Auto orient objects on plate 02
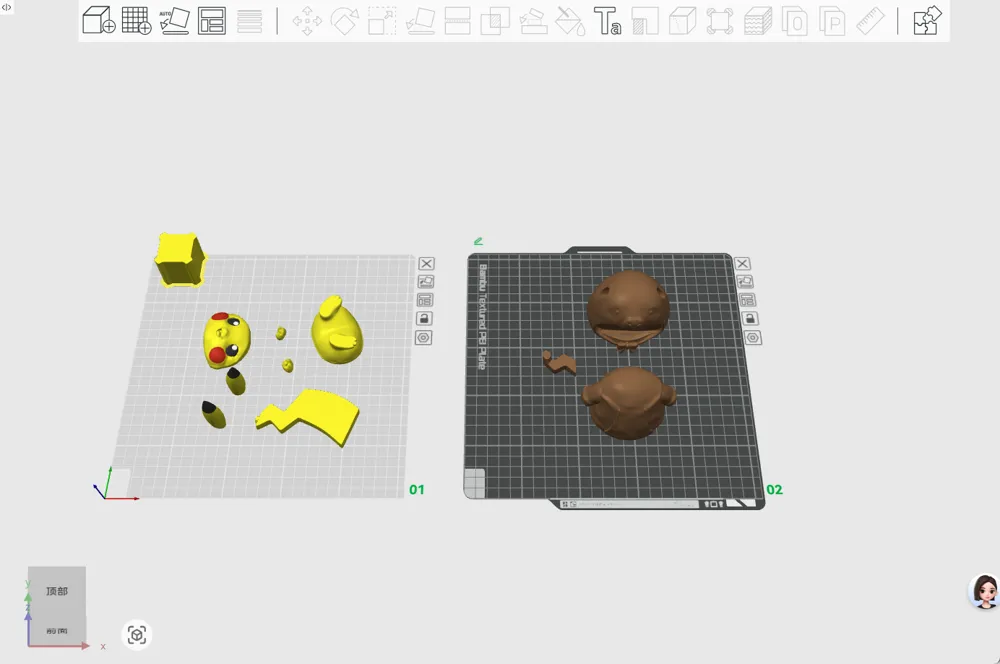Image resolution: width=1000 pixels, height=664 pixels. tap(744, 282)
